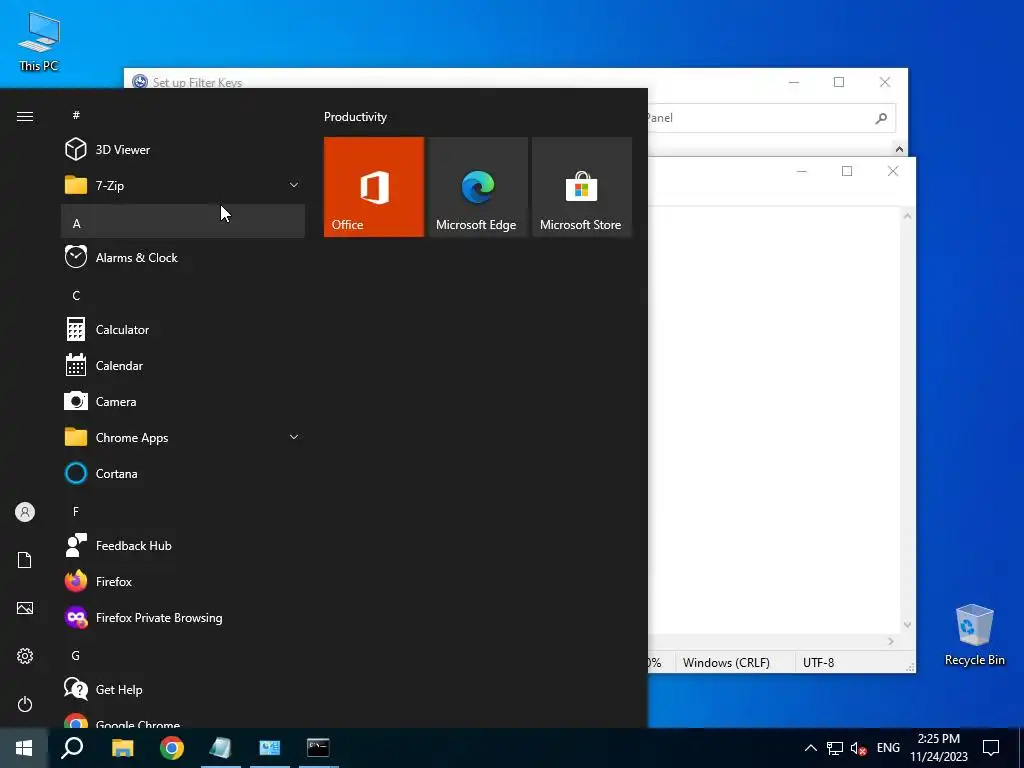Click the Control Panel search magnifier
This screenshot has width=1024, height=768.
point(881,118)
